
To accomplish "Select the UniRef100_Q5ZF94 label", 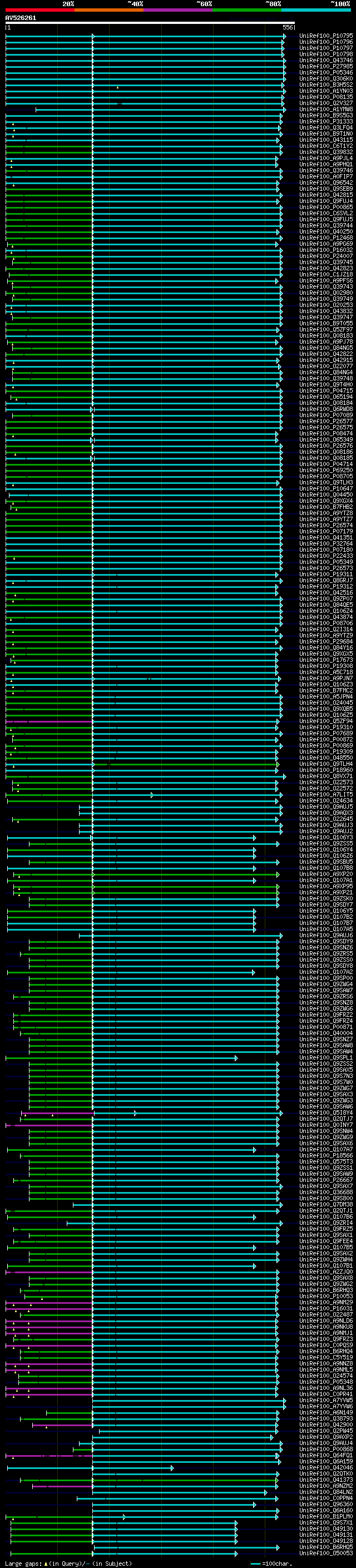I will tap(326, 721).
